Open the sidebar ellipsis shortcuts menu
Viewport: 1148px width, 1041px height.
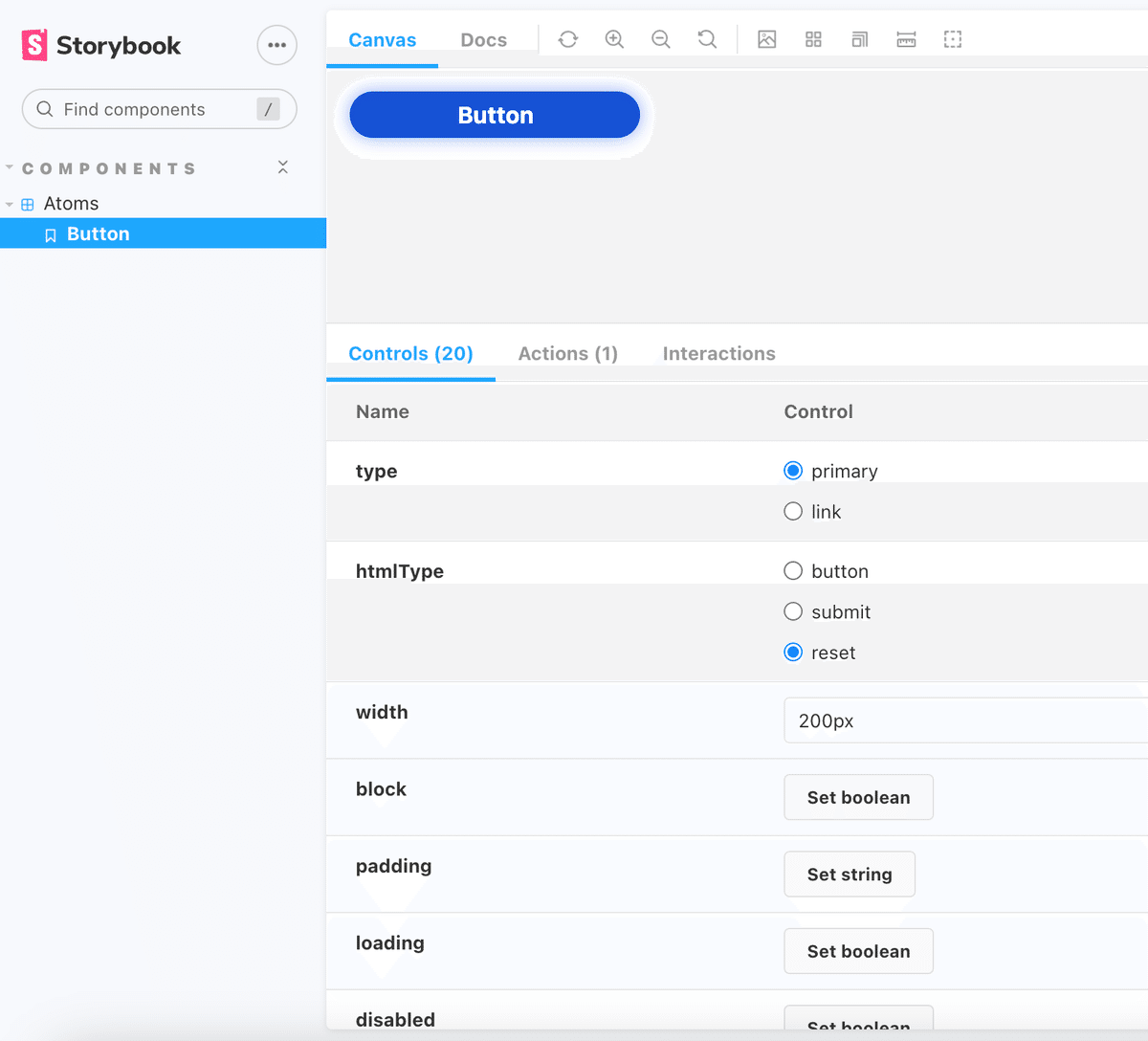coord(277,45)
